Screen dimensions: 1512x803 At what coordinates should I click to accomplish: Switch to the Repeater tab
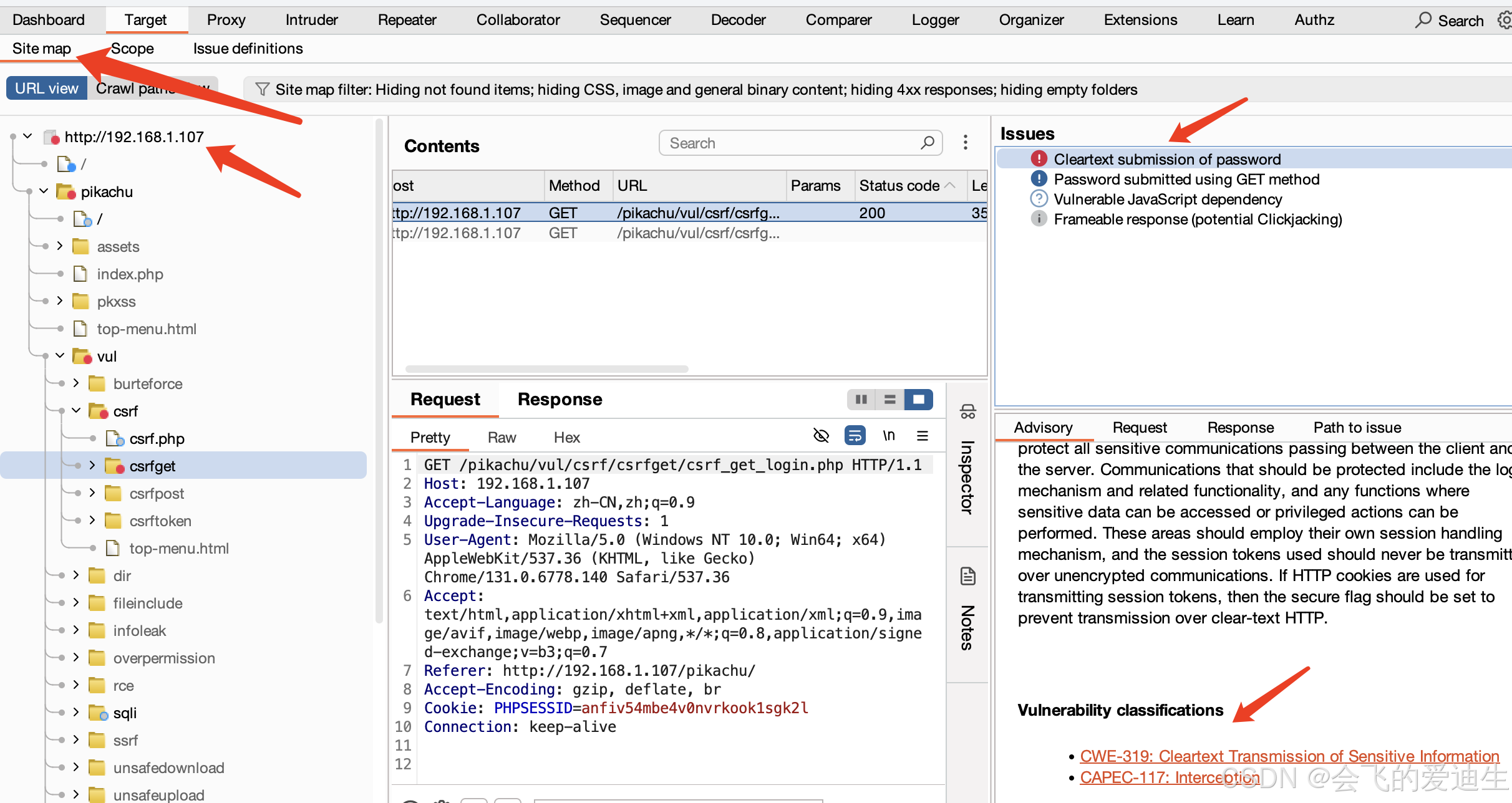coord(407,20)
